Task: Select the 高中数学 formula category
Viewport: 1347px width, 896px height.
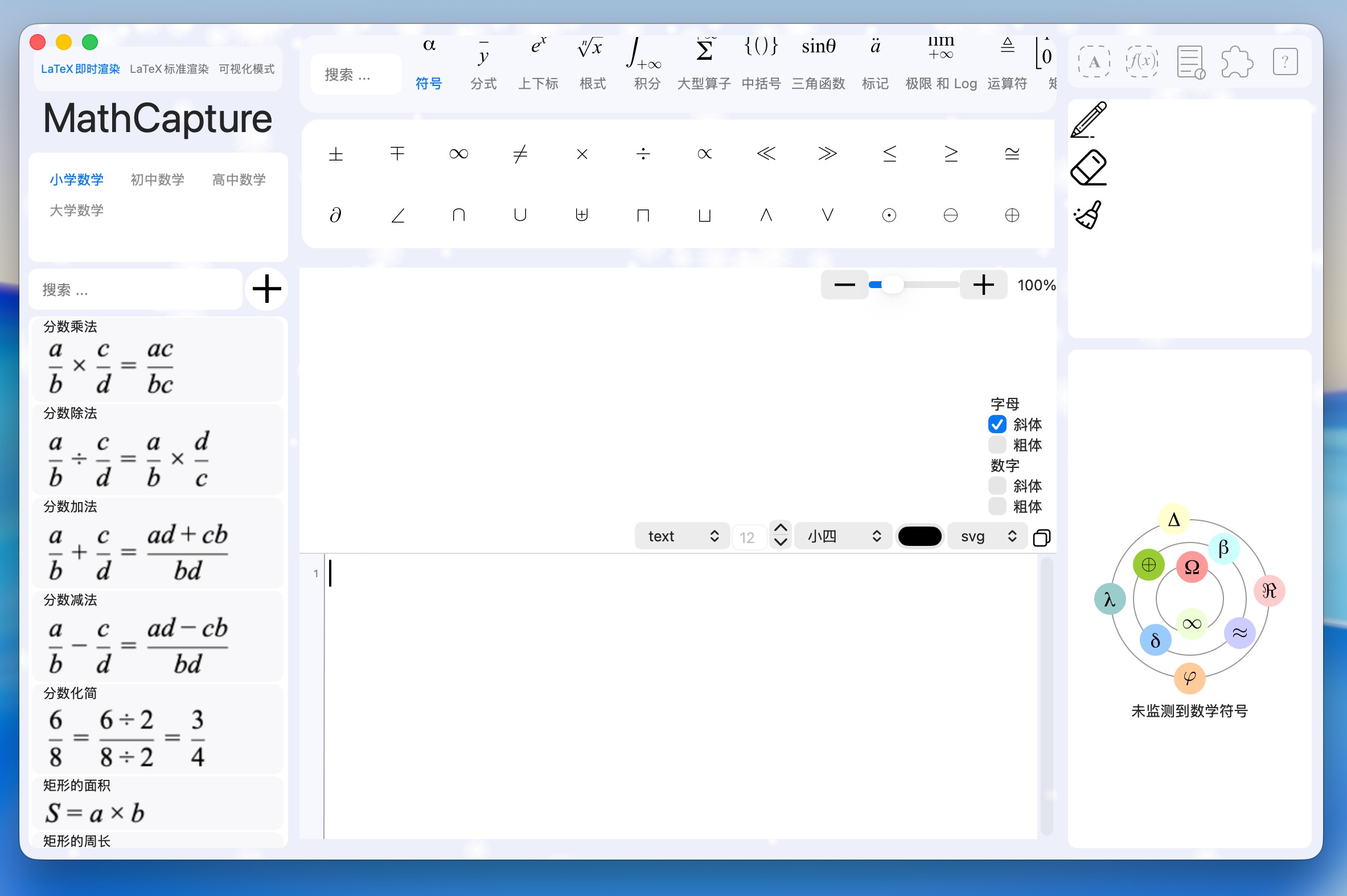Action: (239, 179)
